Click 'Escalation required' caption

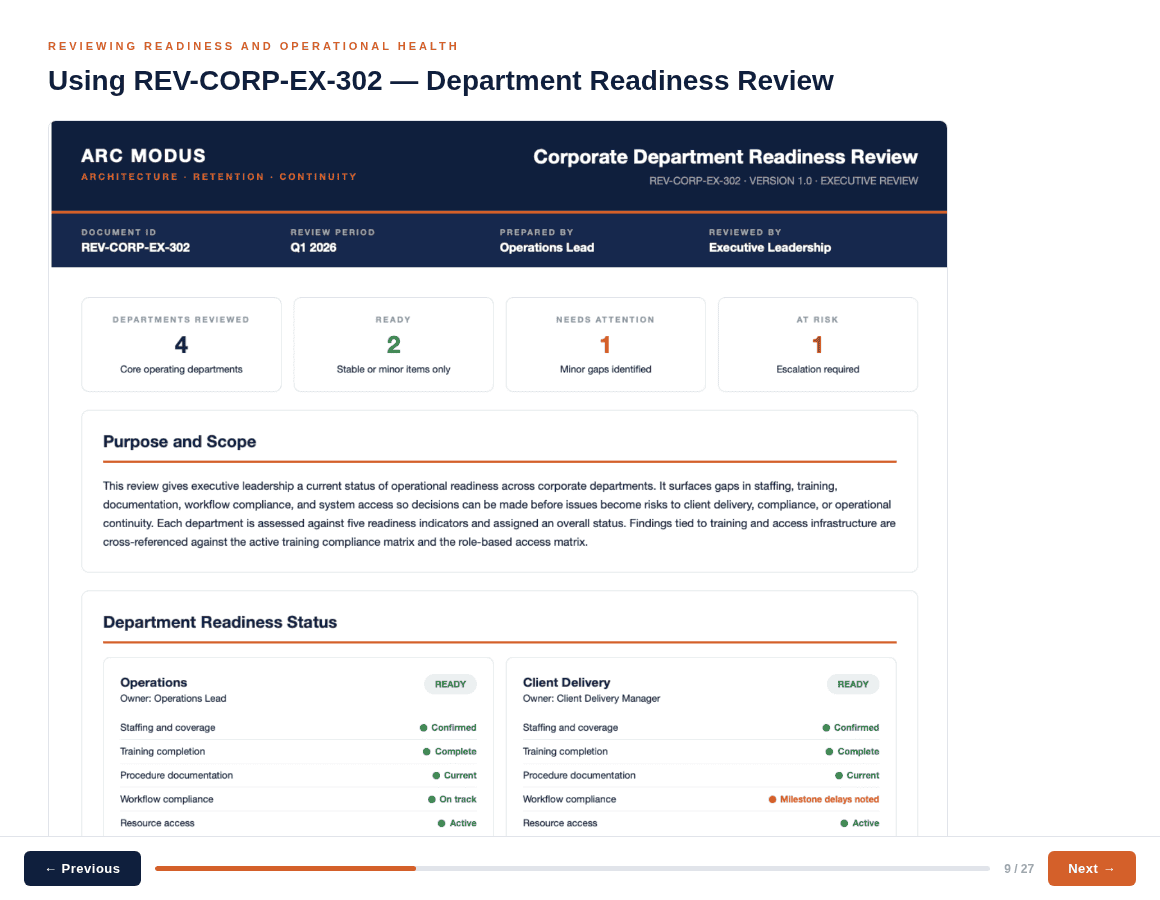pos(817,369)
